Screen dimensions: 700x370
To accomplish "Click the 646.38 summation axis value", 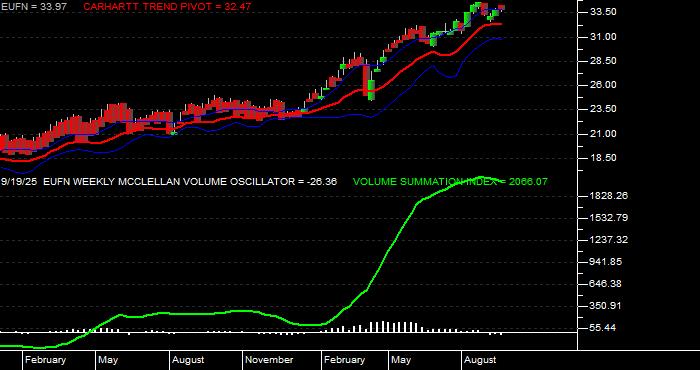I will tap(606, 283).
